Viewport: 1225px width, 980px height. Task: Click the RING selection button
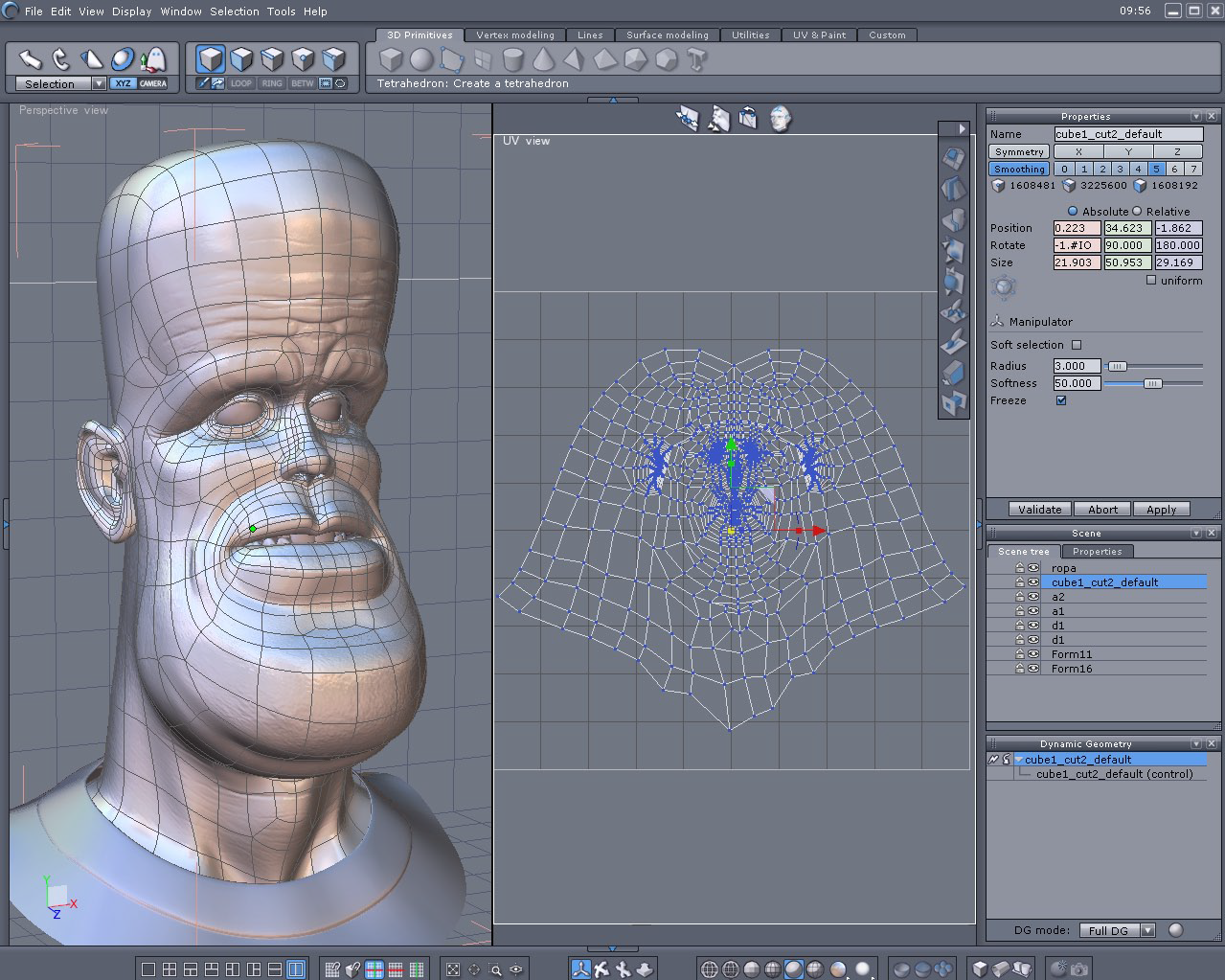(272, 83)
